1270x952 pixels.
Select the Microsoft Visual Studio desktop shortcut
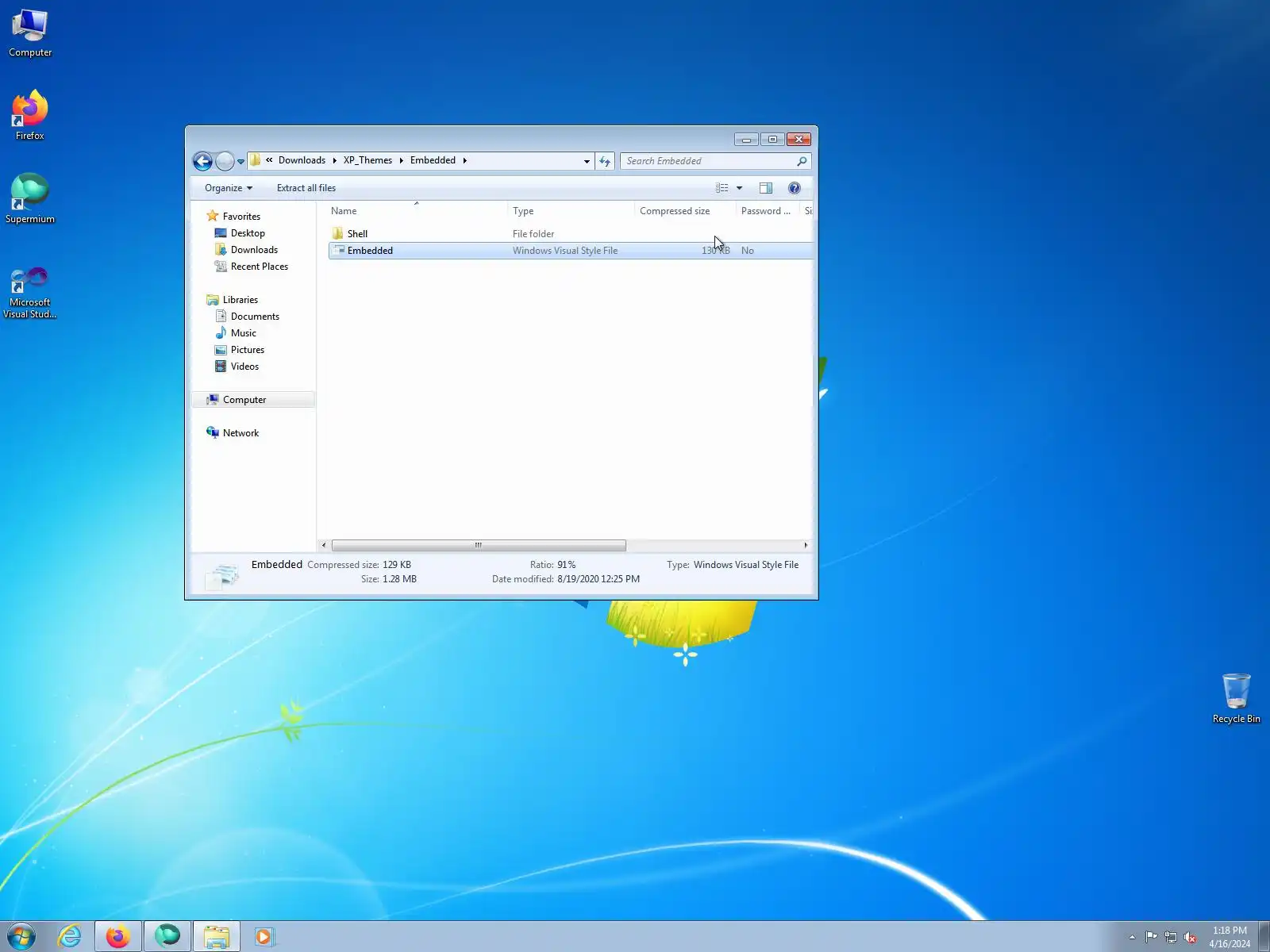pyautogui.click(x=30, y=293)
